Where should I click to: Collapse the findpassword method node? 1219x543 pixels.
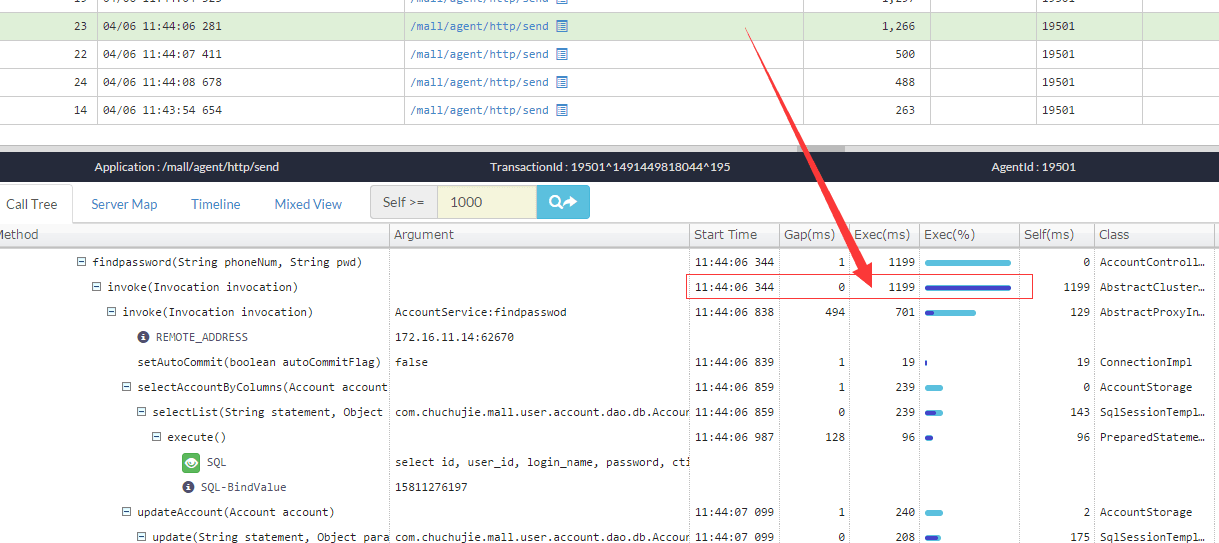tap(82, 262)
